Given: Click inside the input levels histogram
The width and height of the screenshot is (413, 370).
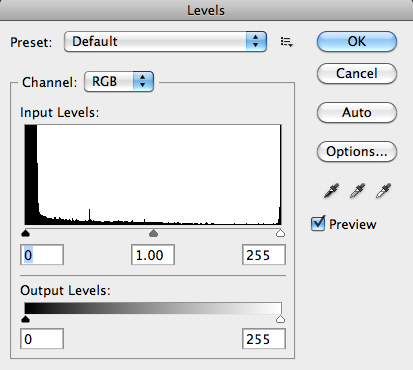Looking at the screenshot, I should point(153,175).
